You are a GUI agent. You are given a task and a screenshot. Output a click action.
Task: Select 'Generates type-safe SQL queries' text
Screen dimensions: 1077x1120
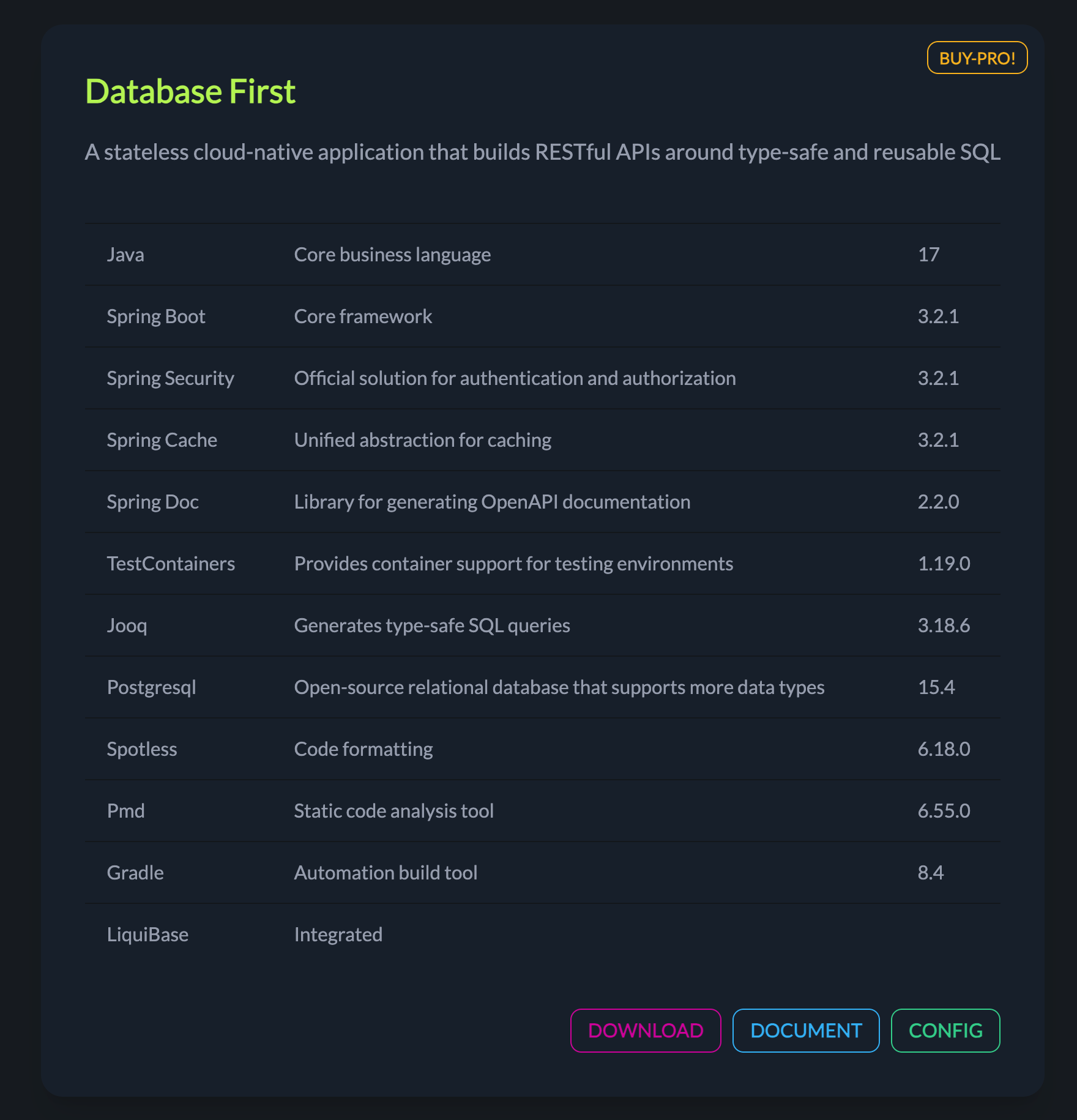pyautogui.click(x=432, y=625)
